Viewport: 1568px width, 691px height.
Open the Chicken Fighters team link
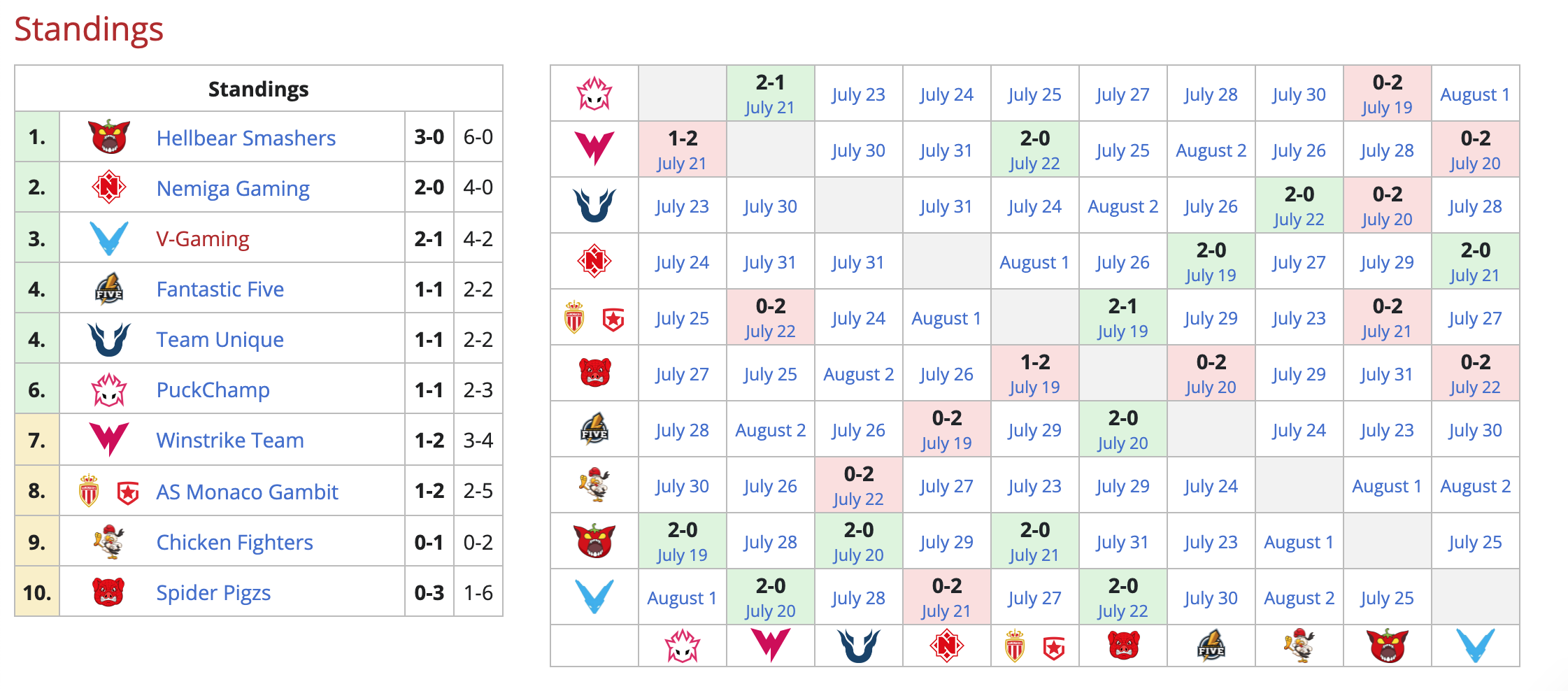click(234, 542)
